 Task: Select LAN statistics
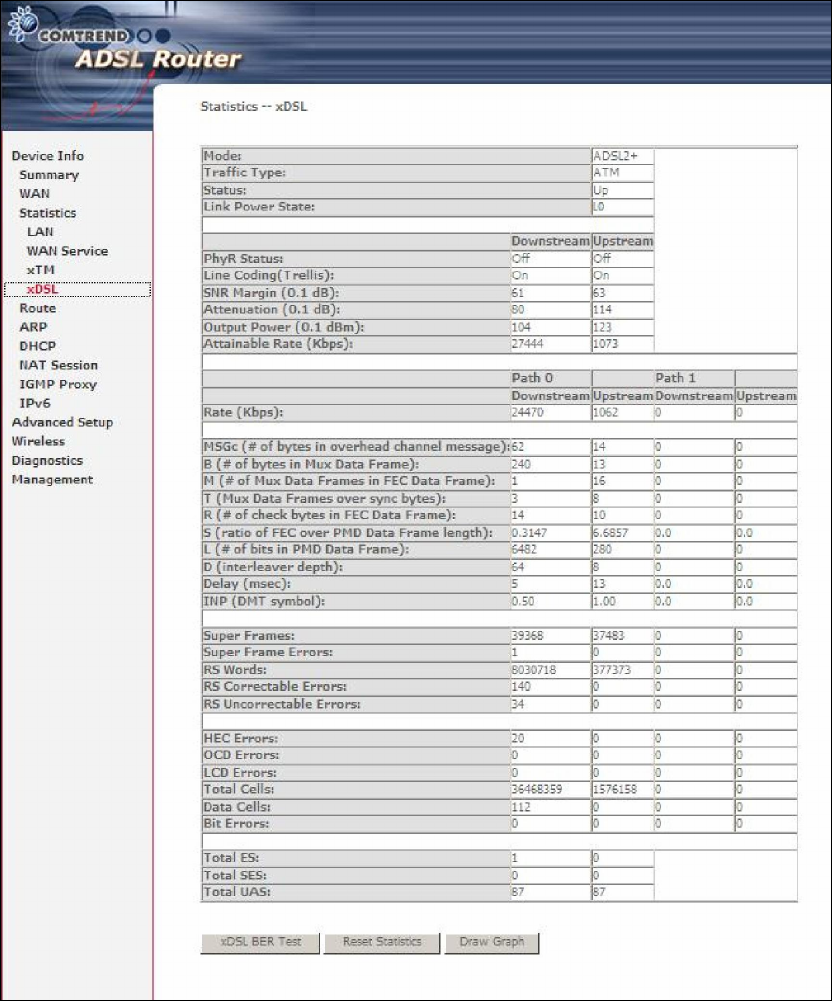40,232
